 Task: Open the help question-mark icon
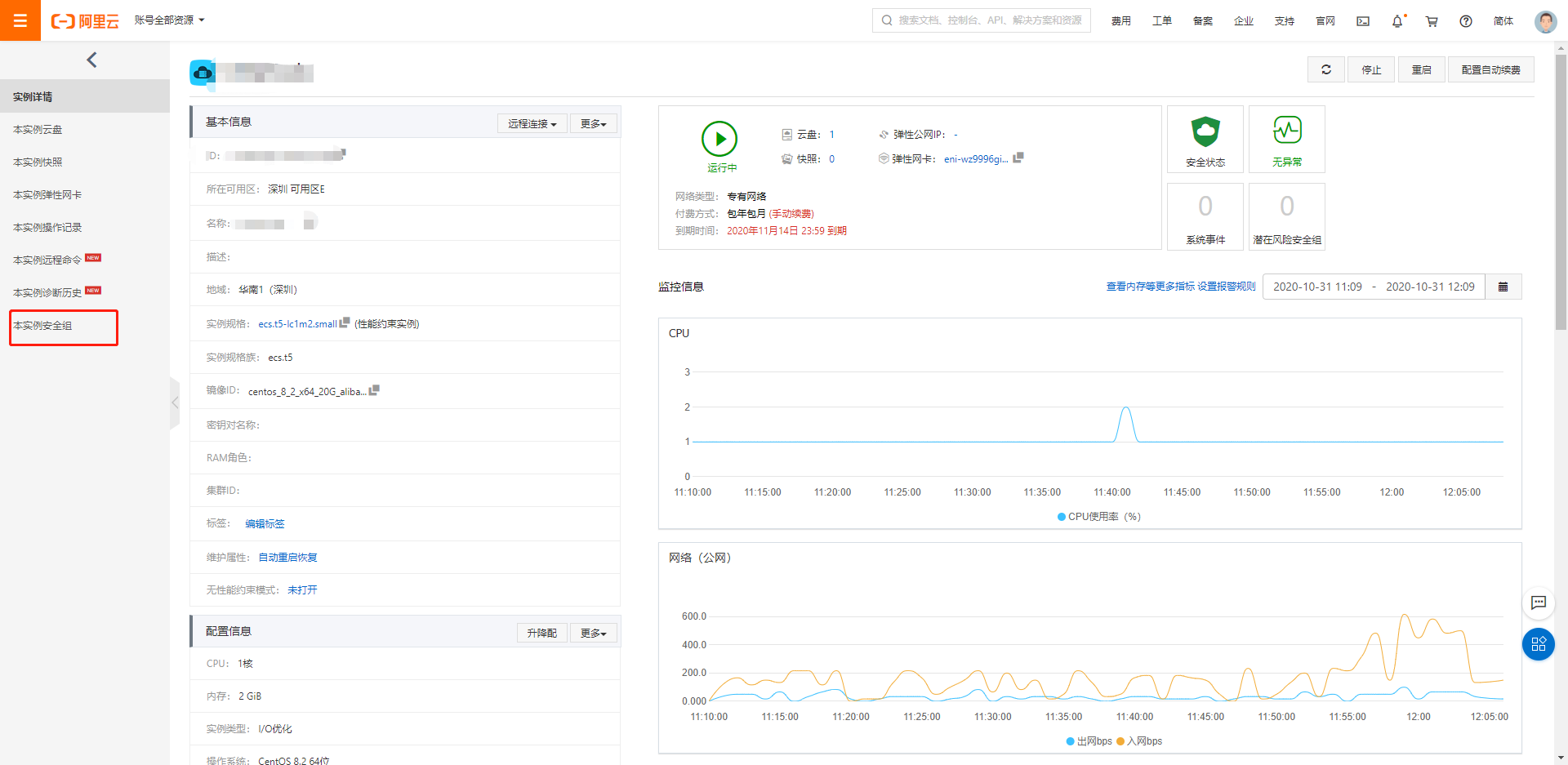[x=1466, y=21]
